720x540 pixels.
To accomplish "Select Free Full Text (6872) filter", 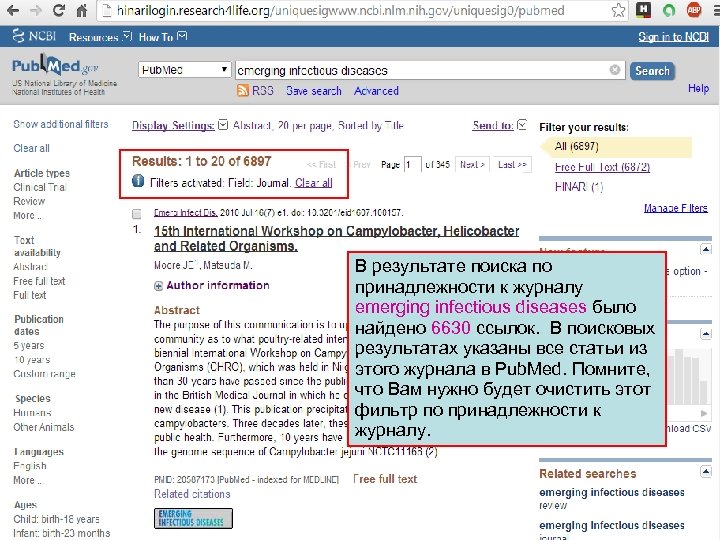I will pos(602,167).
